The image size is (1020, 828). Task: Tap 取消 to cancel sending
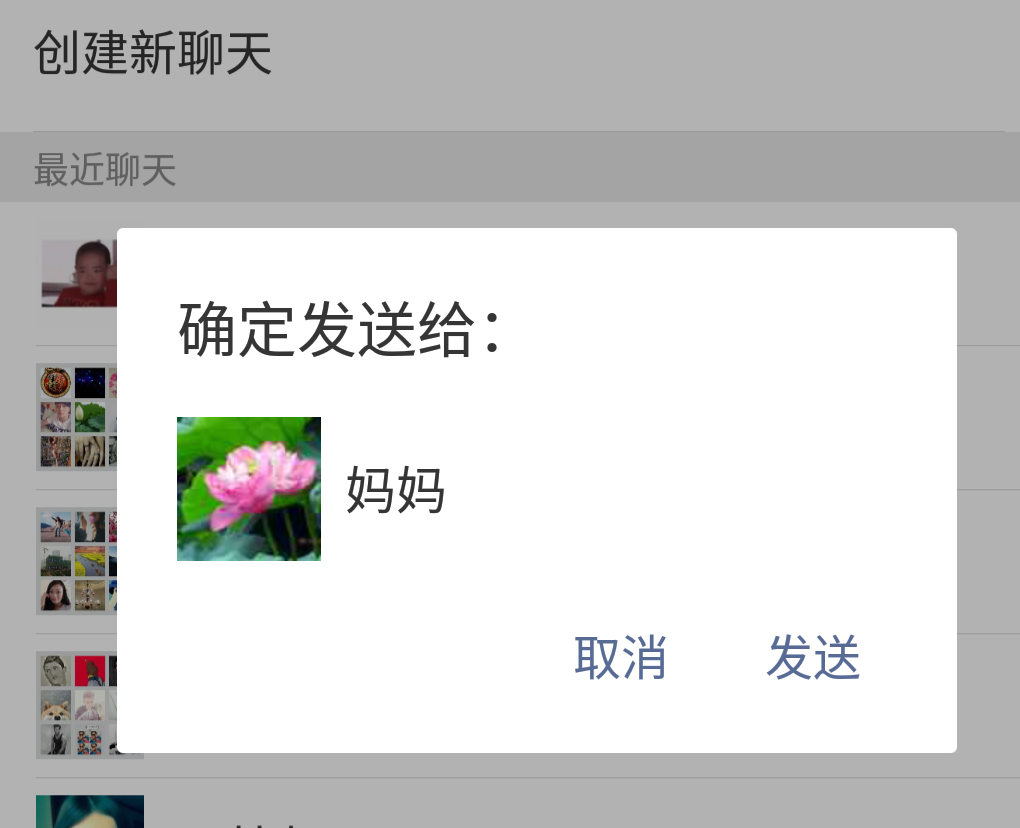click(x=620, y=658)
